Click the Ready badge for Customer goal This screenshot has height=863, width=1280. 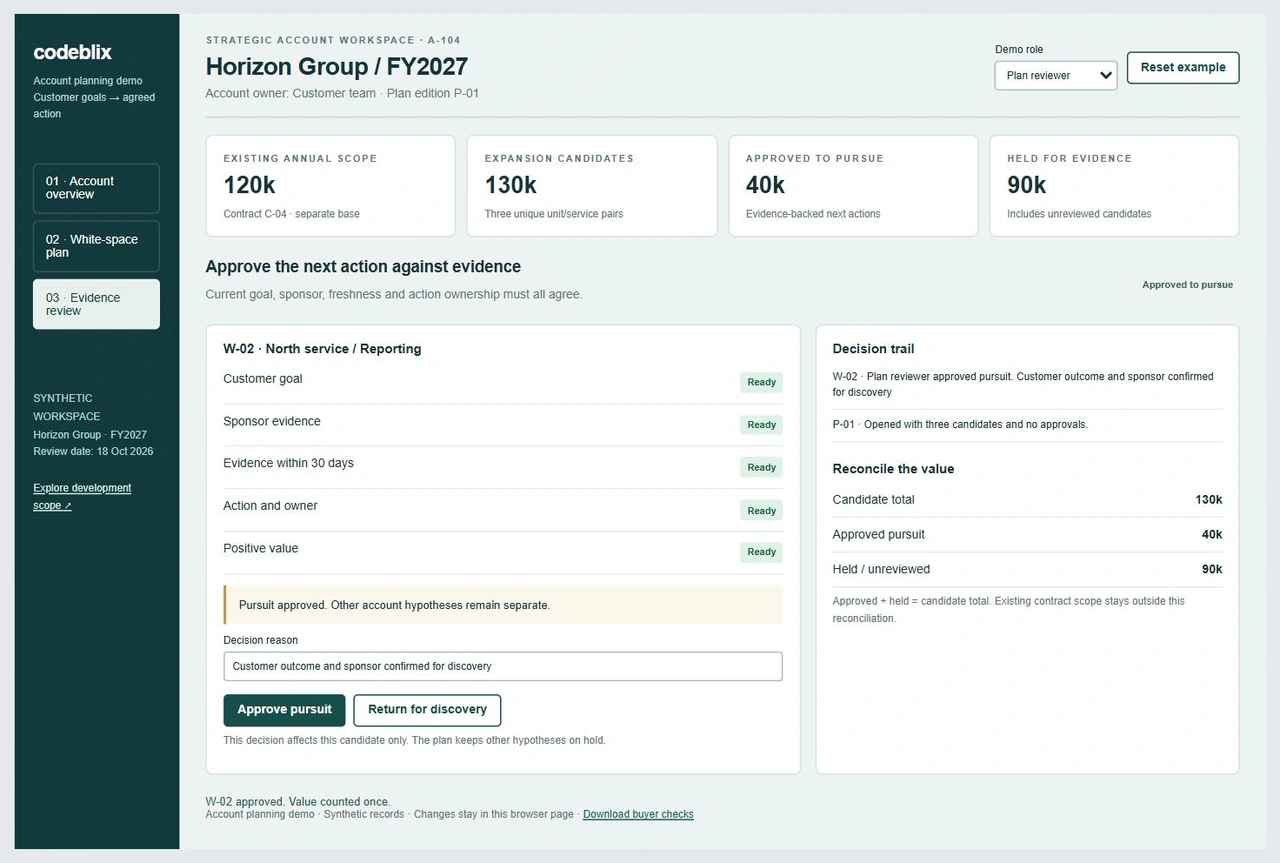pyautogui.click(x=761, y=382)
